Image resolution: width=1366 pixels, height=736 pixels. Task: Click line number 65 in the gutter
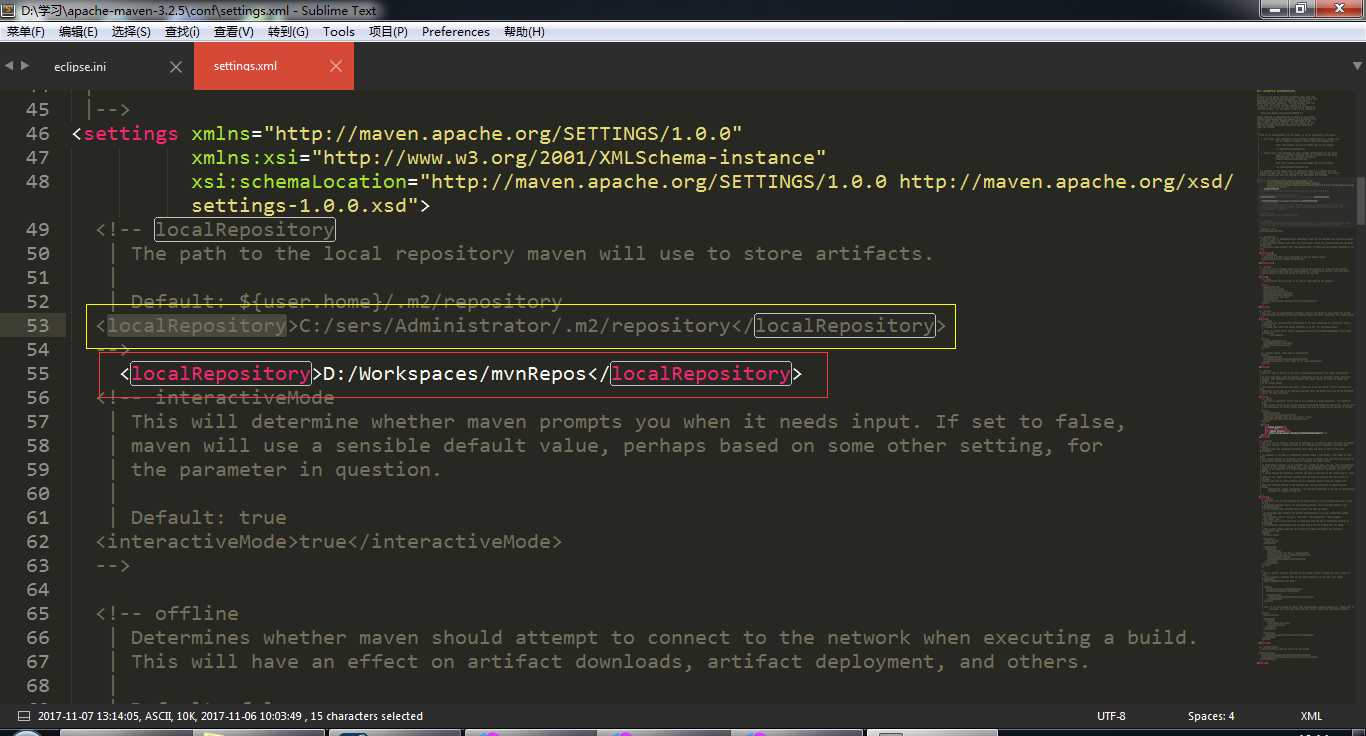point(37,614)
